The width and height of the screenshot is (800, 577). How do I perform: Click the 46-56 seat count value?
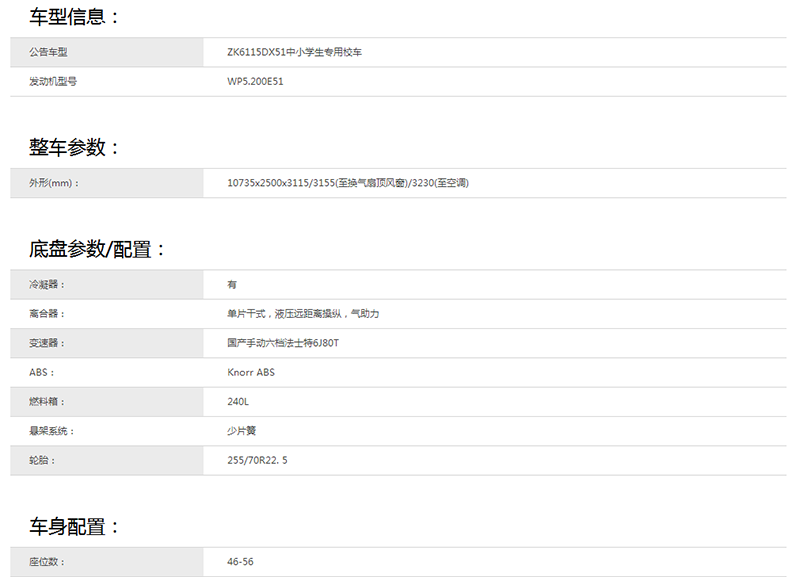pyautogui.click(x=241, y=562)
